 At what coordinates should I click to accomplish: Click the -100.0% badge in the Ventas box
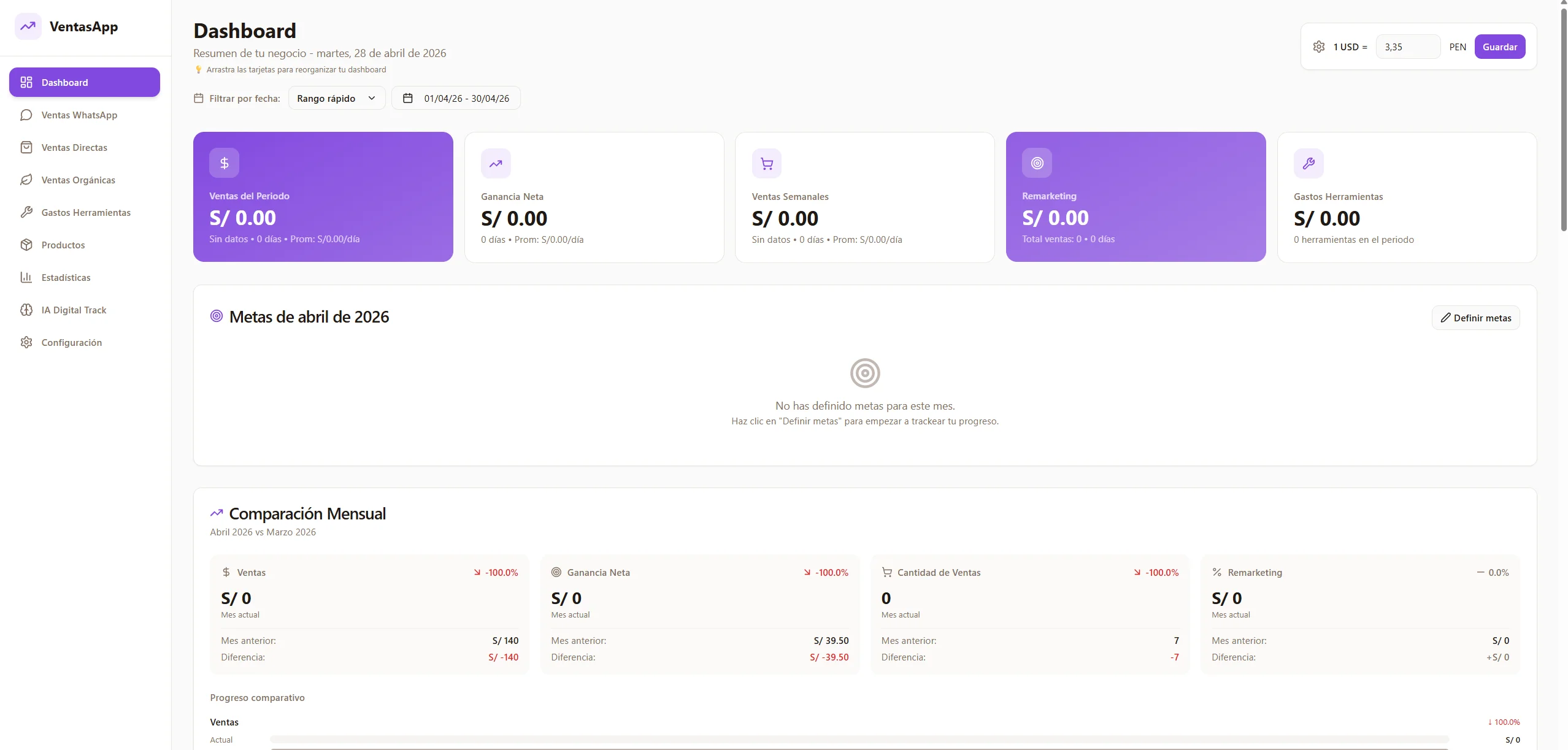click(496, 572)
